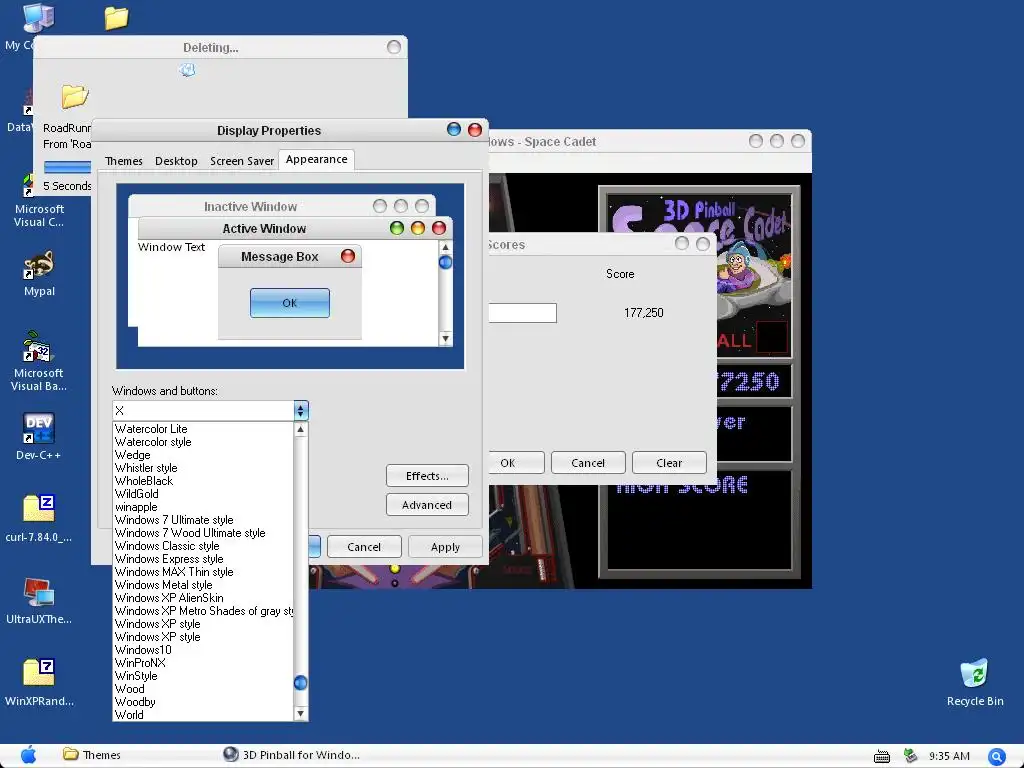The image size is (1024, 768).
Task: Click the red close orb of Message Box preview
Action: pos(348,256)
